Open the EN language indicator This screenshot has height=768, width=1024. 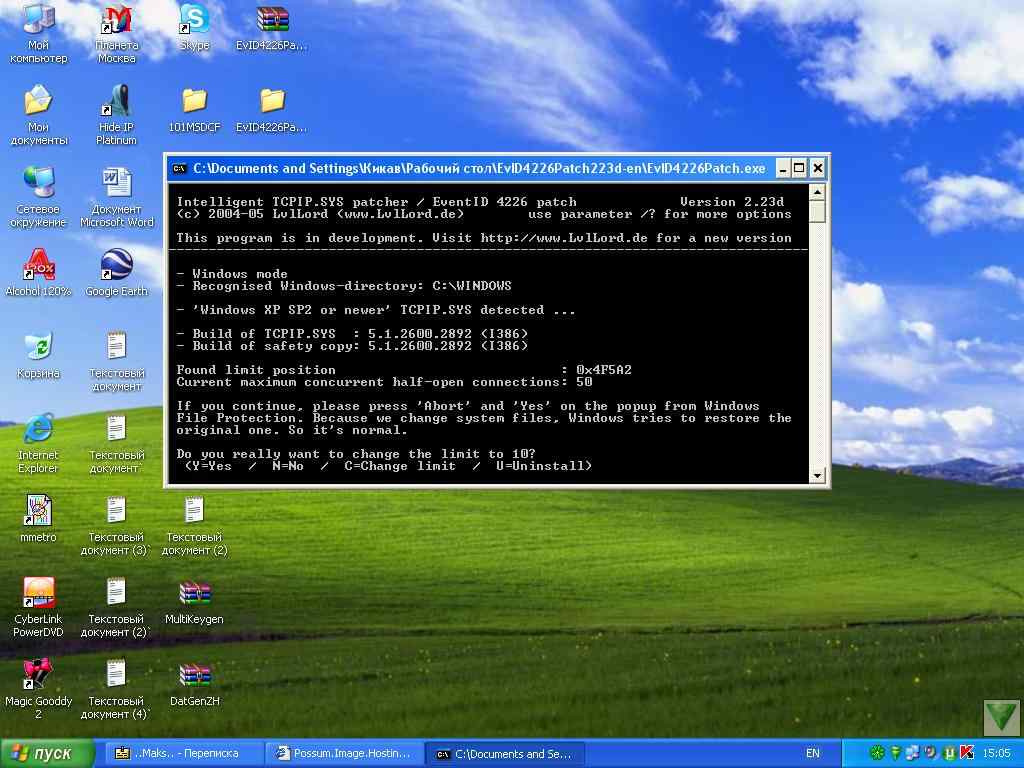point(812,754)
